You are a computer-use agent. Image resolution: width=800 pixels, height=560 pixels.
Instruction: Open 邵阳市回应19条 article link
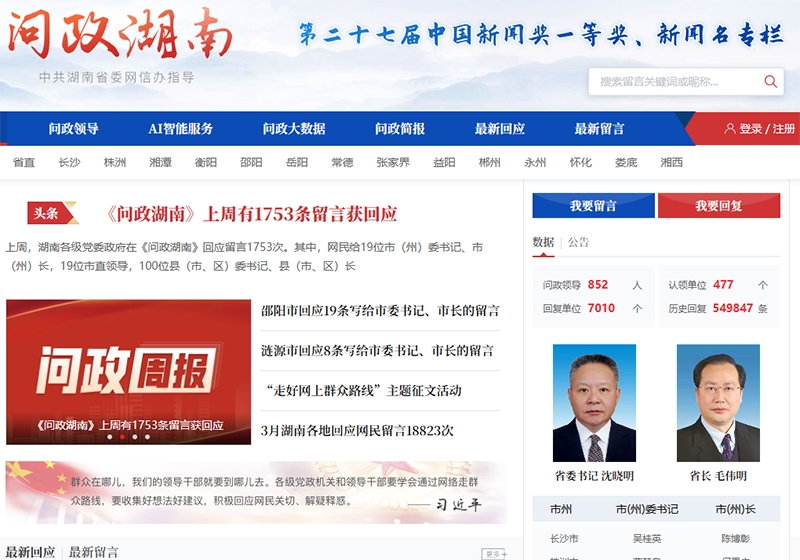[x=380, y=311]
